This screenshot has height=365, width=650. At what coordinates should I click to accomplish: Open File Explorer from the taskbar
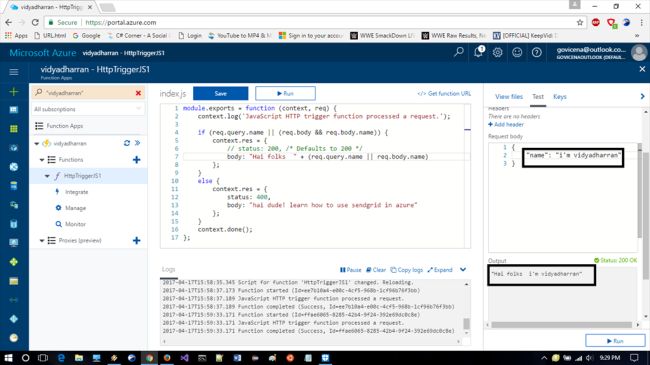pos(79,358)
